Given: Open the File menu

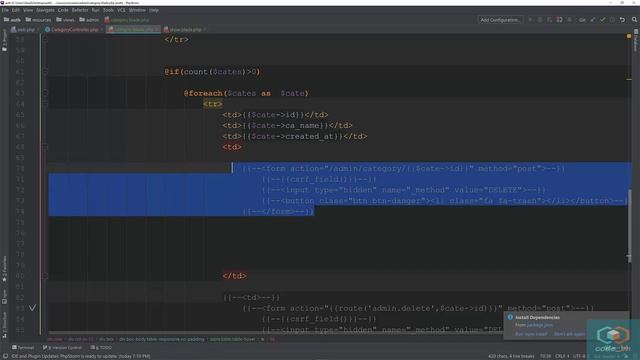Looking at the screenshot, I should 5,10.
